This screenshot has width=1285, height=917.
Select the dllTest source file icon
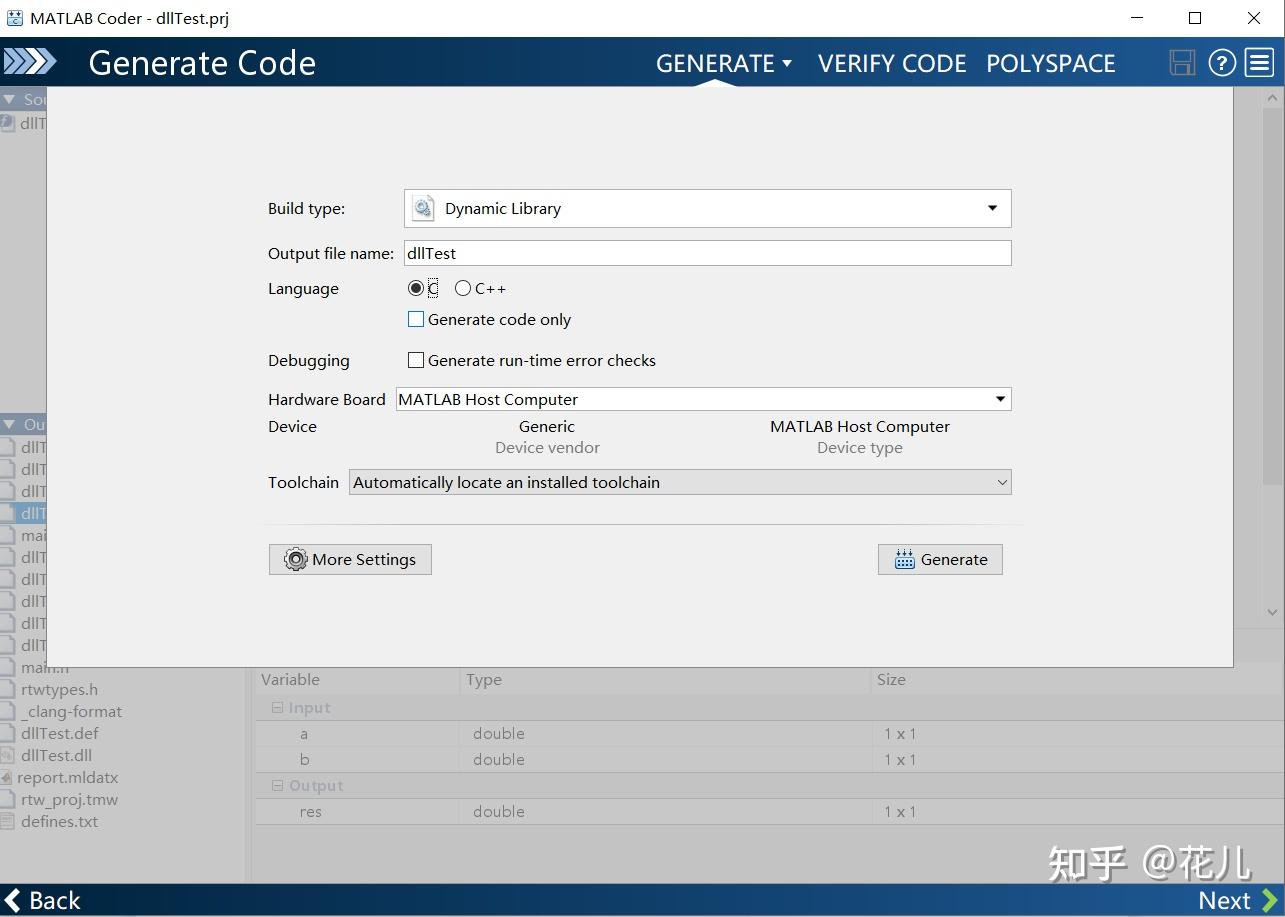[x=9, y=123]
